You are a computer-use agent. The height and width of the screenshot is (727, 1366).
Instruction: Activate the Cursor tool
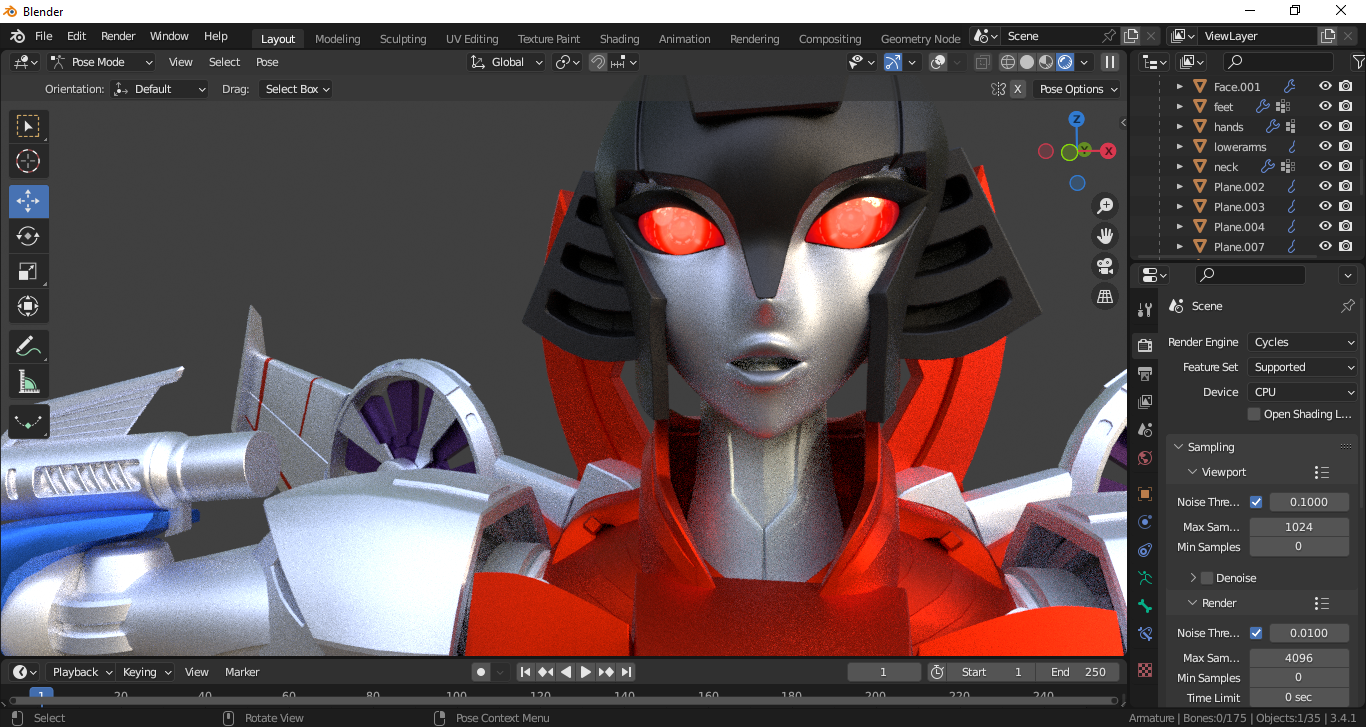point(28,161)
